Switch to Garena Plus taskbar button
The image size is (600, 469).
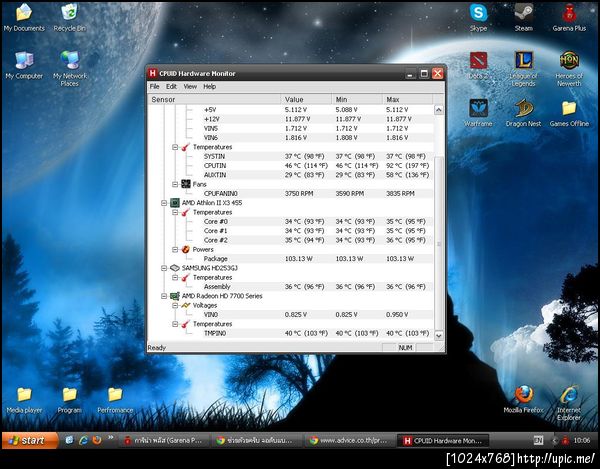pos(164,441)
